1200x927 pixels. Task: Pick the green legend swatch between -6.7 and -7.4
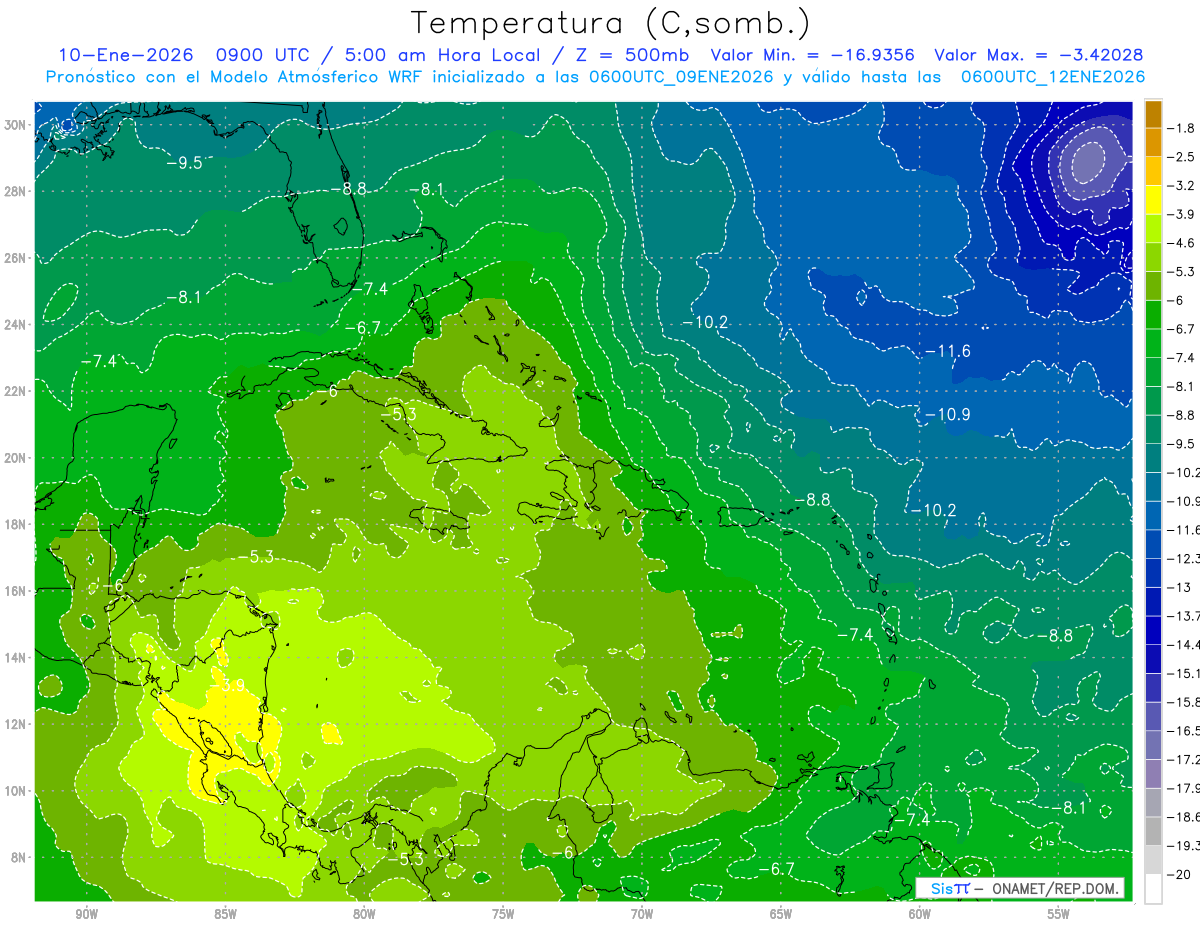(x=1153, y=343)
